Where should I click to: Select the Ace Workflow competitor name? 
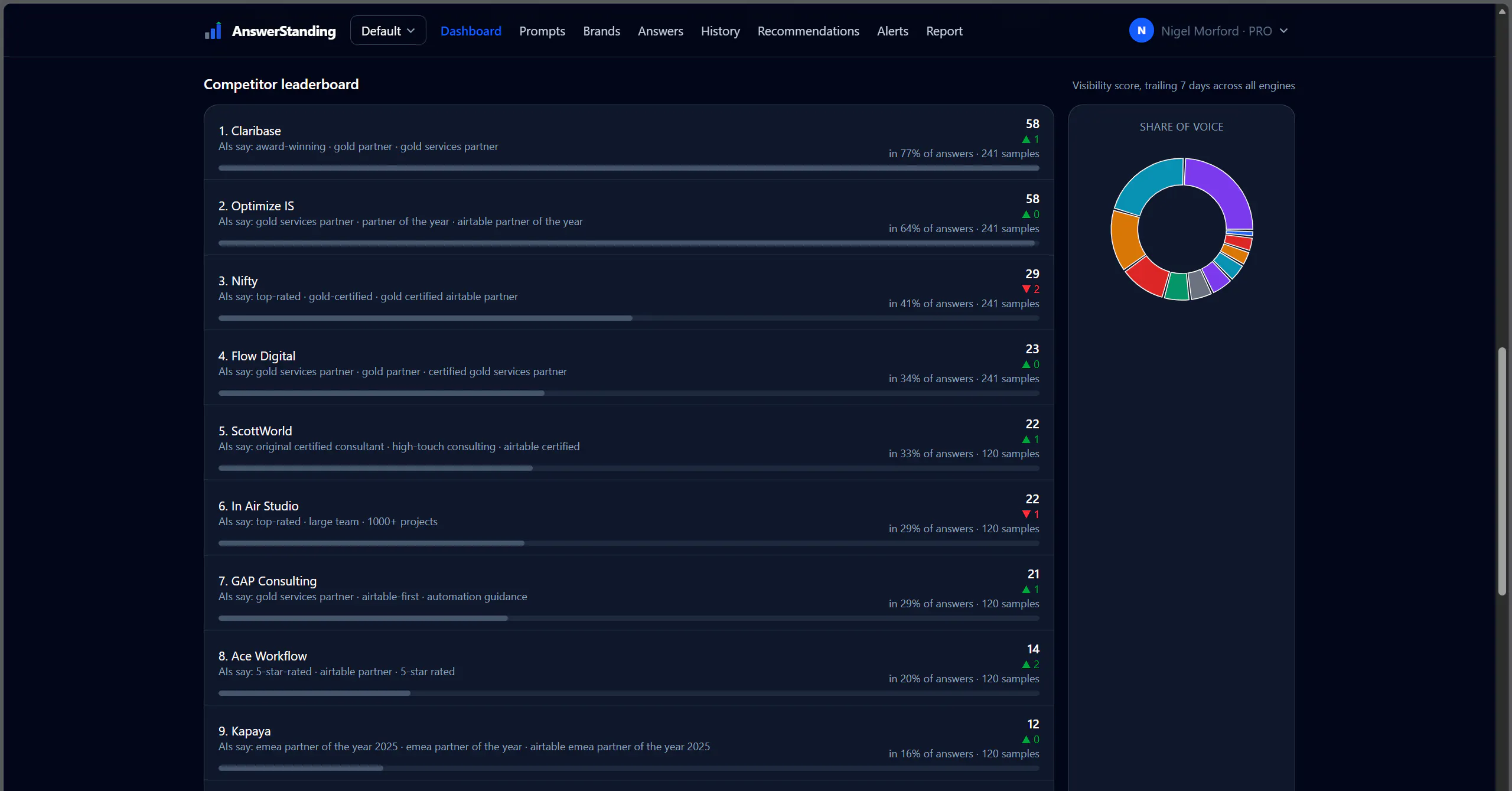pyautogui.click(x=263, y=656)
